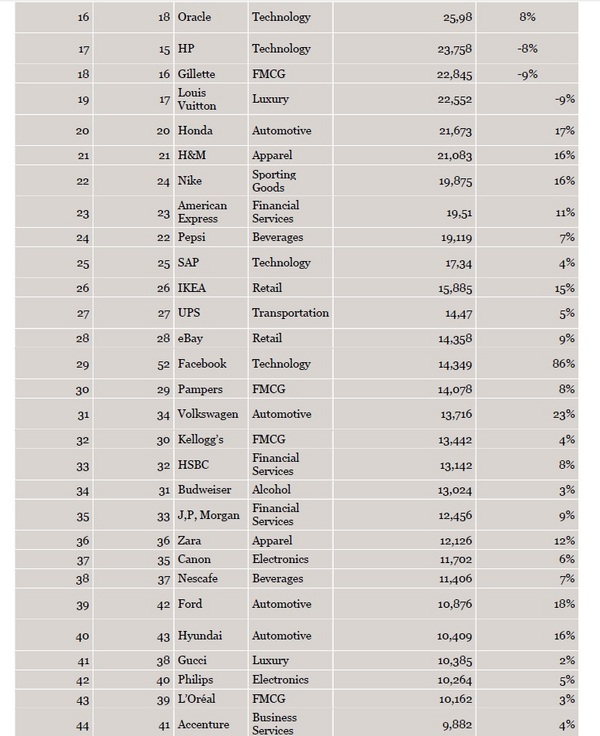This screenshot has height=736, width=600.
Task: Click the Volkswagen brand name
Action: click(210, 414)
